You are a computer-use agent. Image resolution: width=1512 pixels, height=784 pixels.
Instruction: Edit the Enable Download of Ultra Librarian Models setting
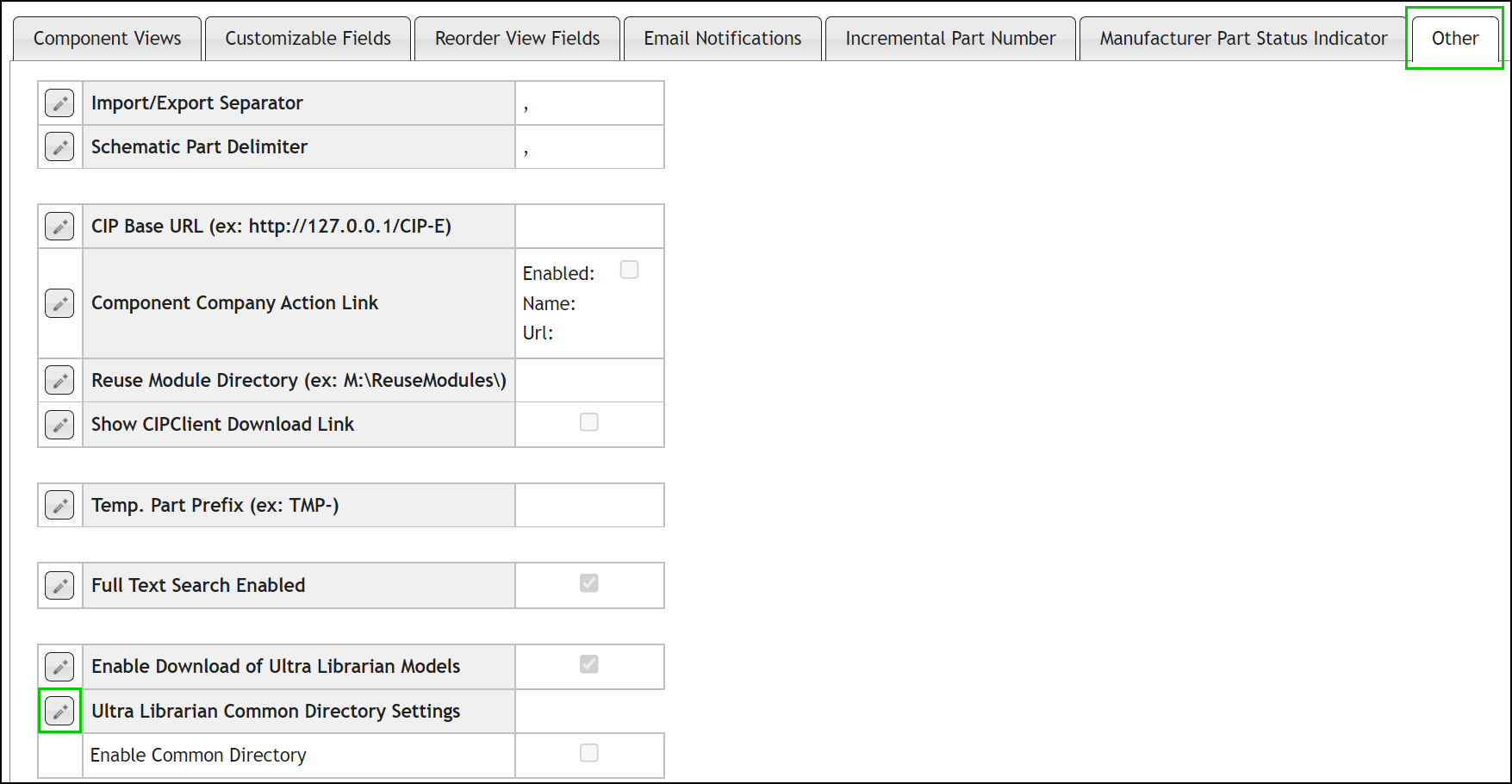point(59,666)
